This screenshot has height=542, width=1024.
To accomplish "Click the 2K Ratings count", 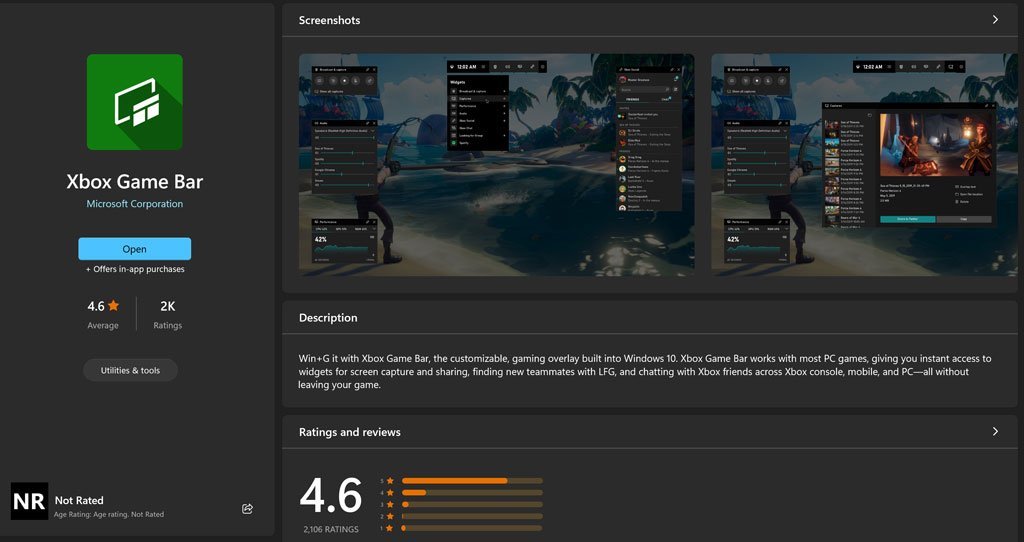I will pos(168,314).
